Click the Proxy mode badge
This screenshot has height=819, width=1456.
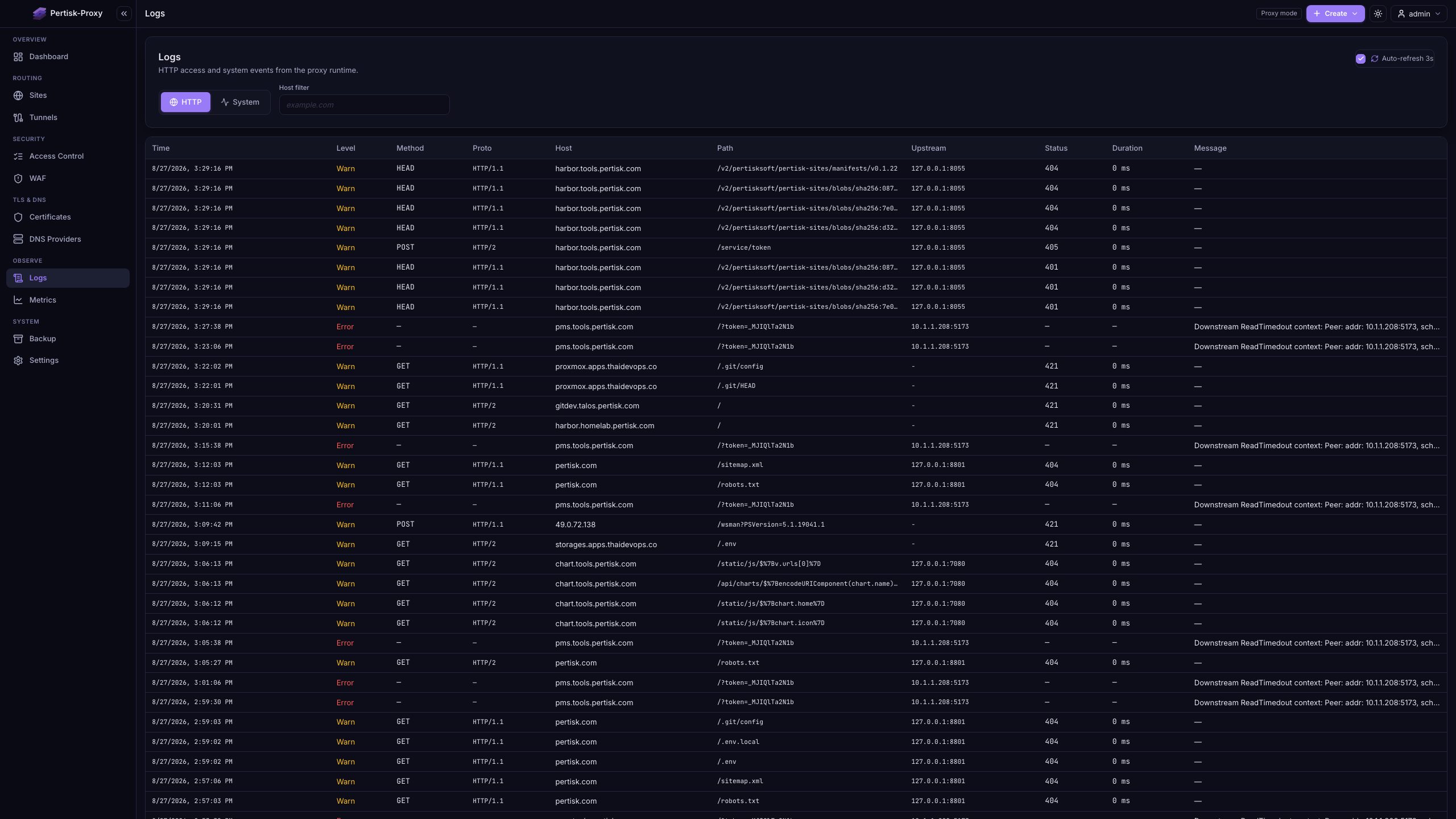click(1279, 14)
